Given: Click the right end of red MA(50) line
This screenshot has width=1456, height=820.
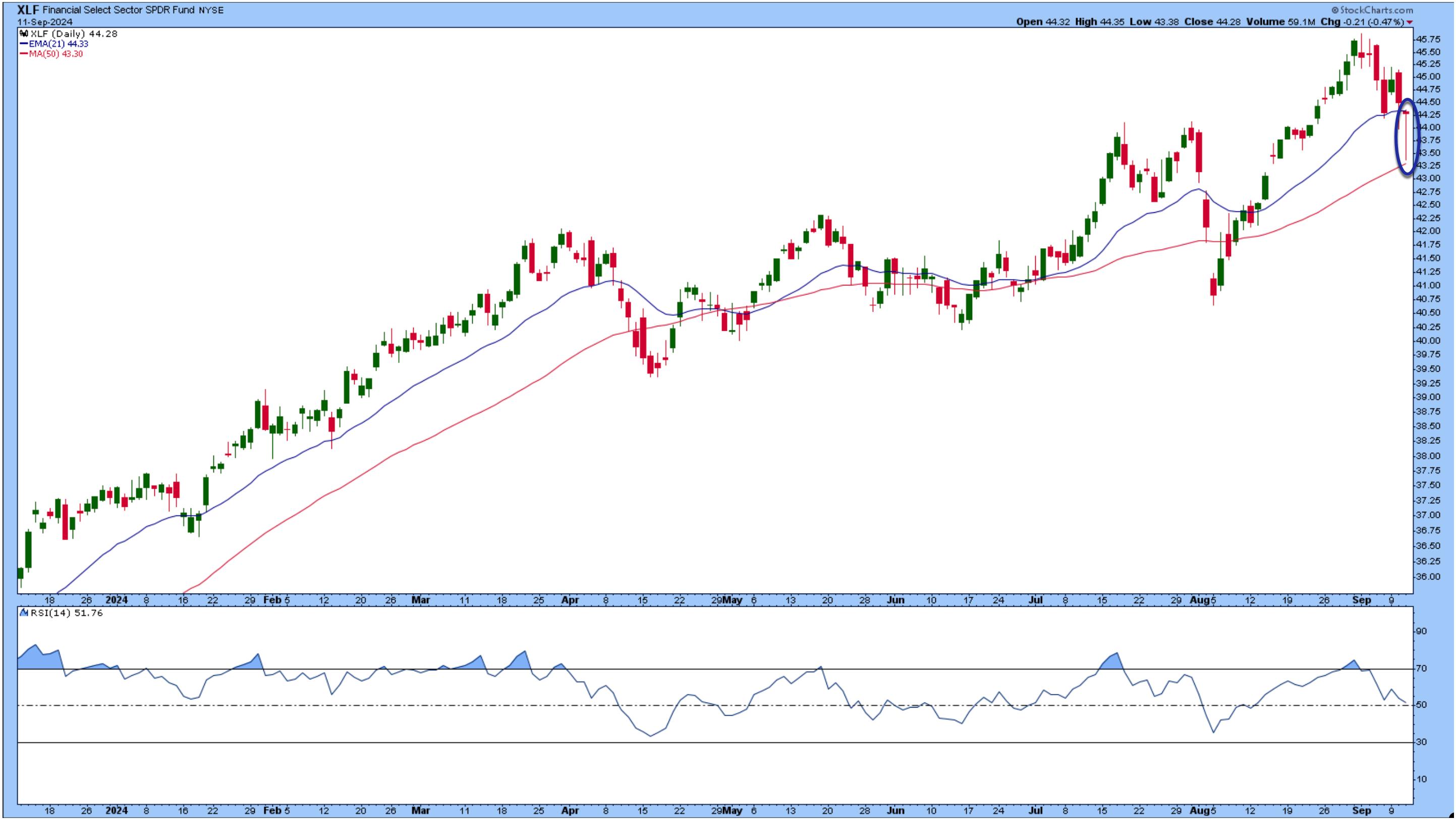Looking at the screenshot, I should [1405, 164].
